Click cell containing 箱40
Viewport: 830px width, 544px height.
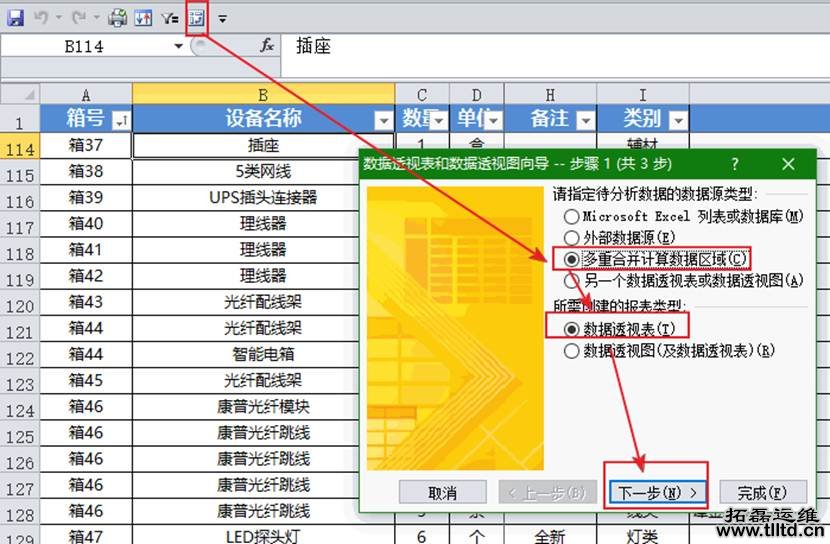(86, 224)
